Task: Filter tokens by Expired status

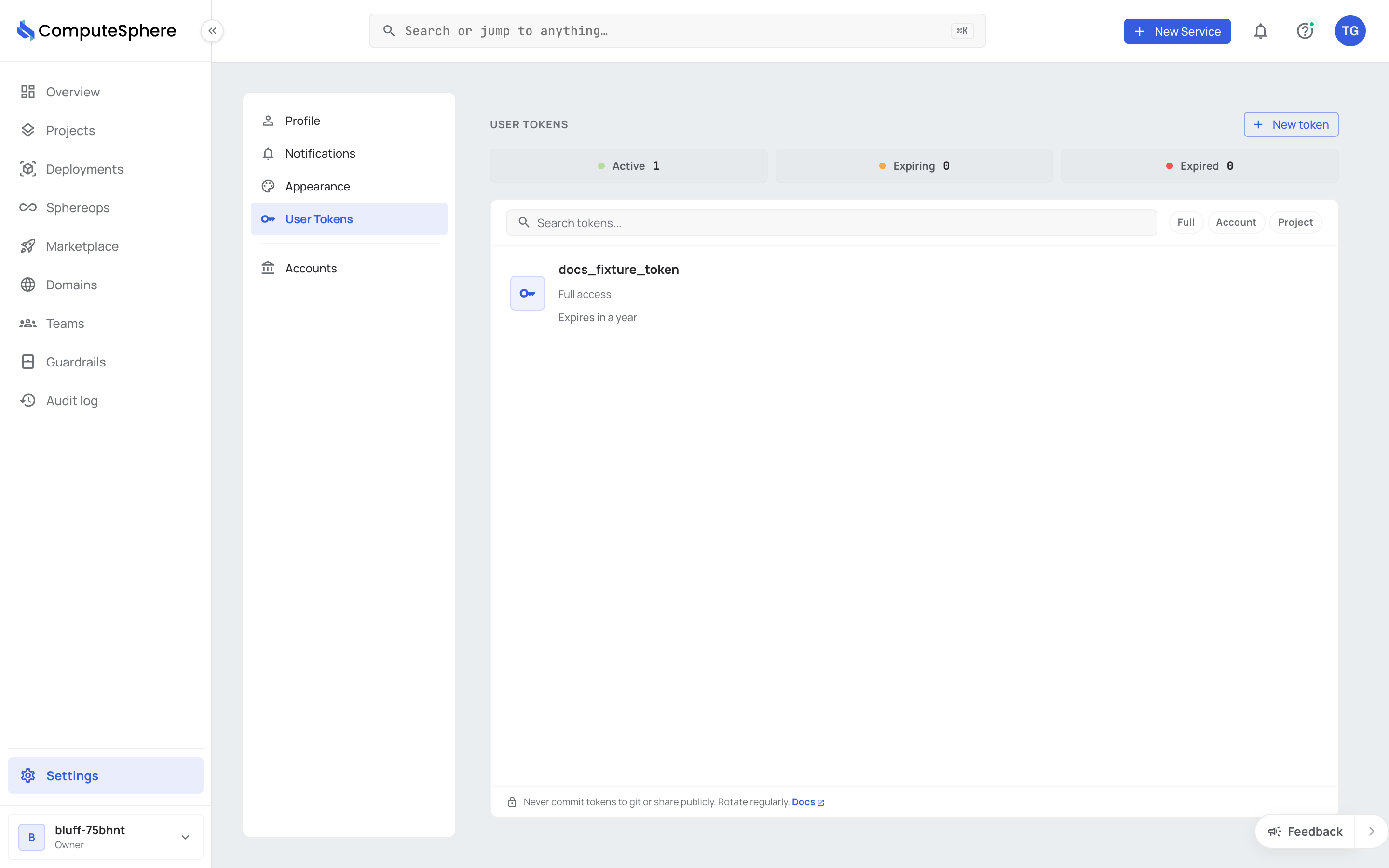Action: pyautogui.click(x=1199, y=166)
